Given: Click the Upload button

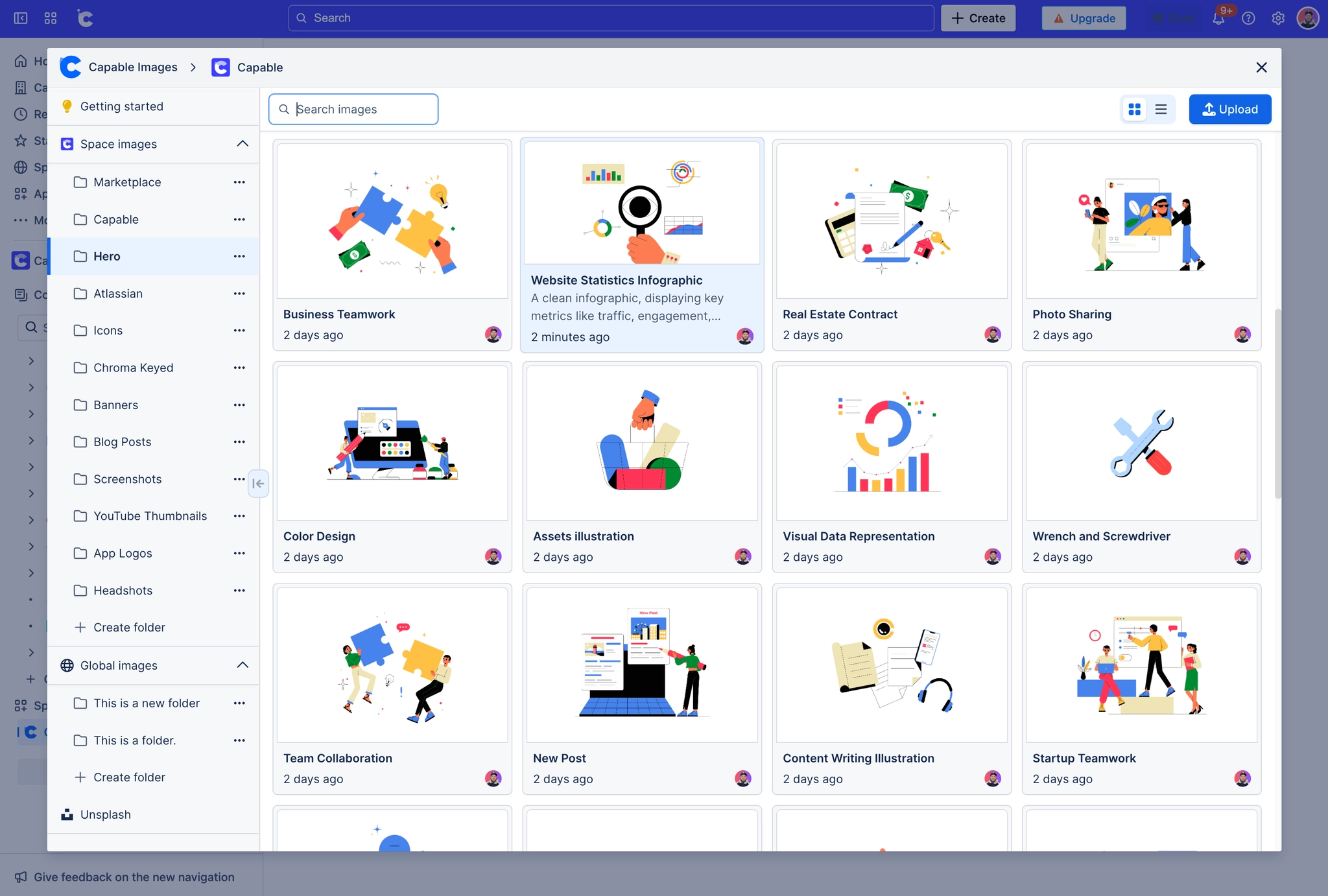Looking at the screenshot, I should tap(1229, 110).
